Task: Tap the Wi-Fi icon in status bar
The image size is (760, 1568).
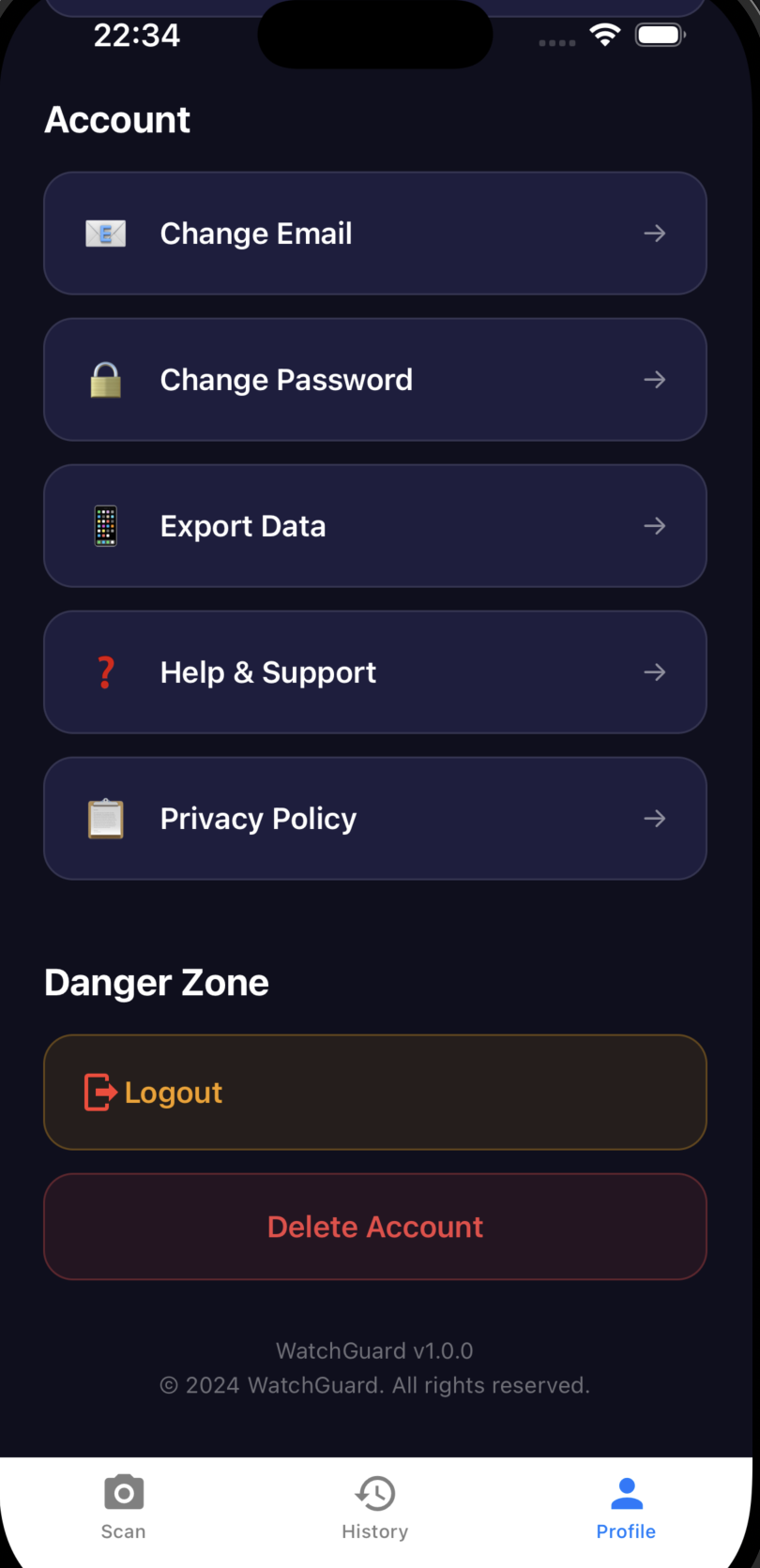Action: click(x=605, y=36)
